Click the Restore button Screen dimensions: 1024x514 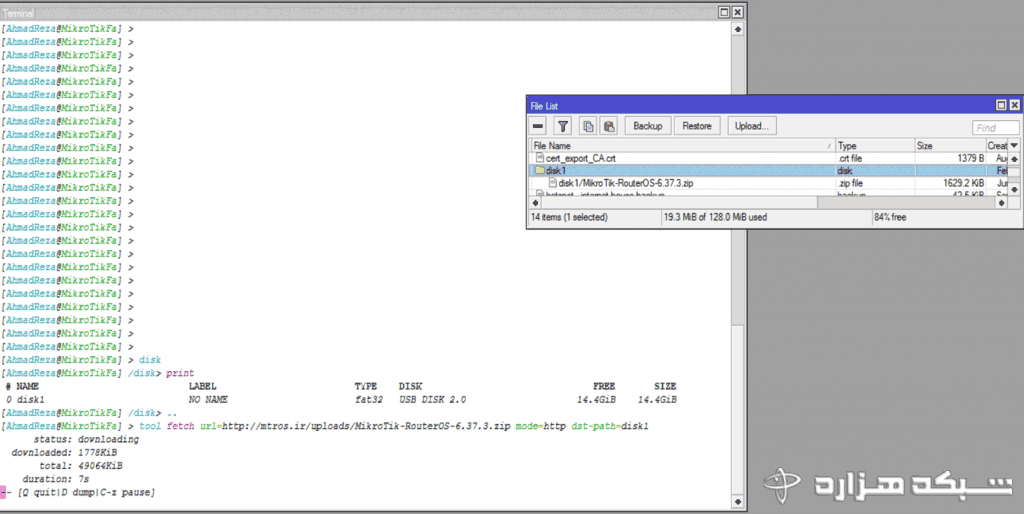697,126
